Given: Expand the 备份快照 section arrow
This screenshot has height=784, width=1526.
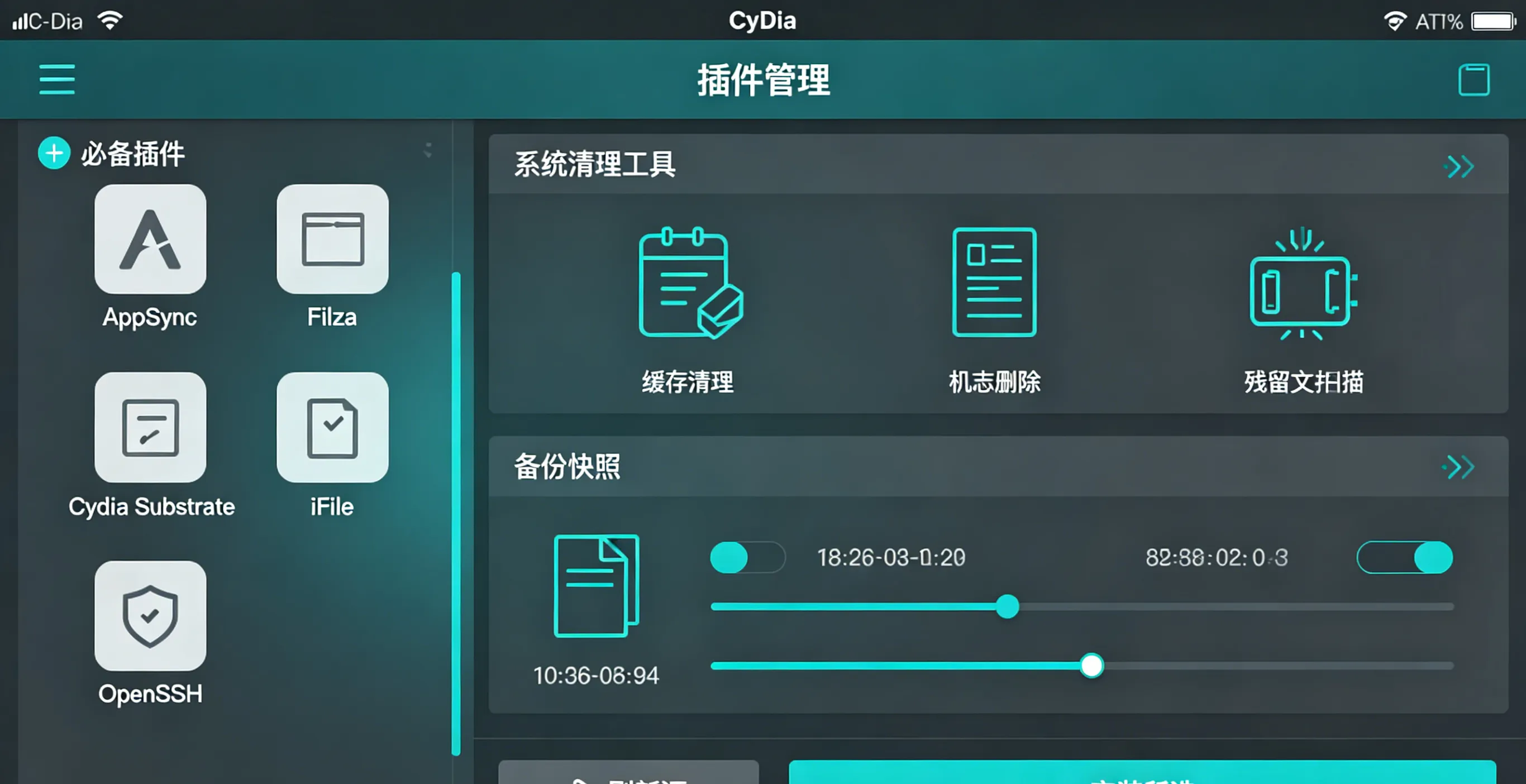Looking at the screenshot, I should pos(1458,467).
